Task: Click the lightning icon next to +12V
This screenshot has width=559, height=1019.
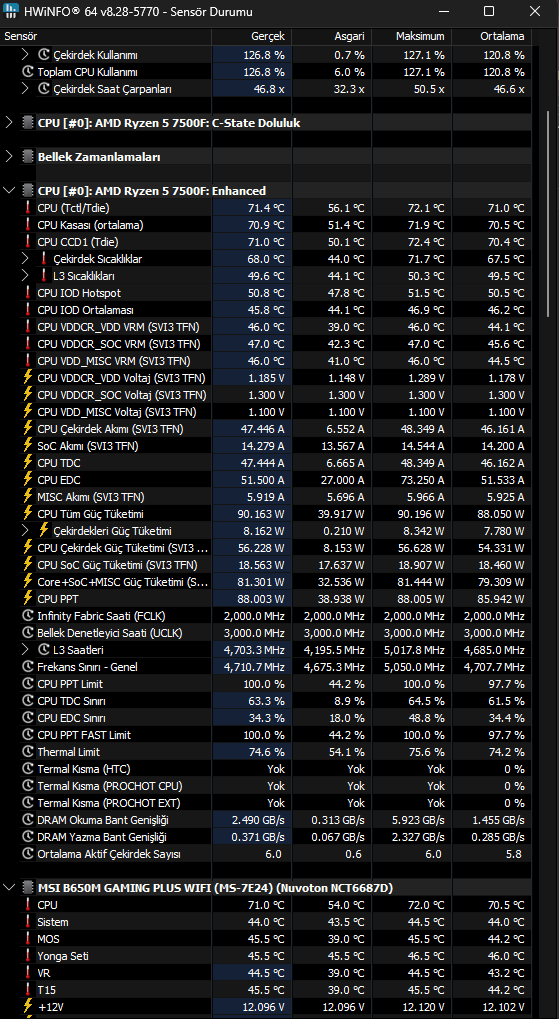Action: tap(28, 1007)
